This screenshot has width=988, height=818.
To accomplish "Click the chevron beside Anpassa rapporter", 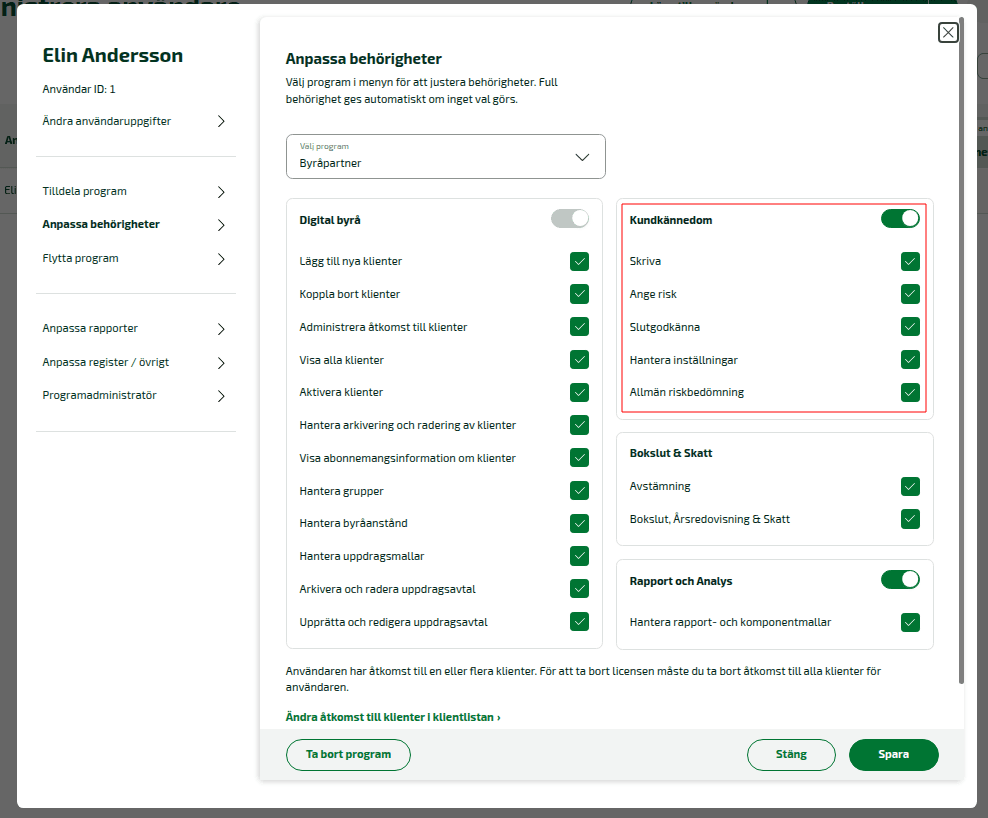I will click(x=221, y=329).
